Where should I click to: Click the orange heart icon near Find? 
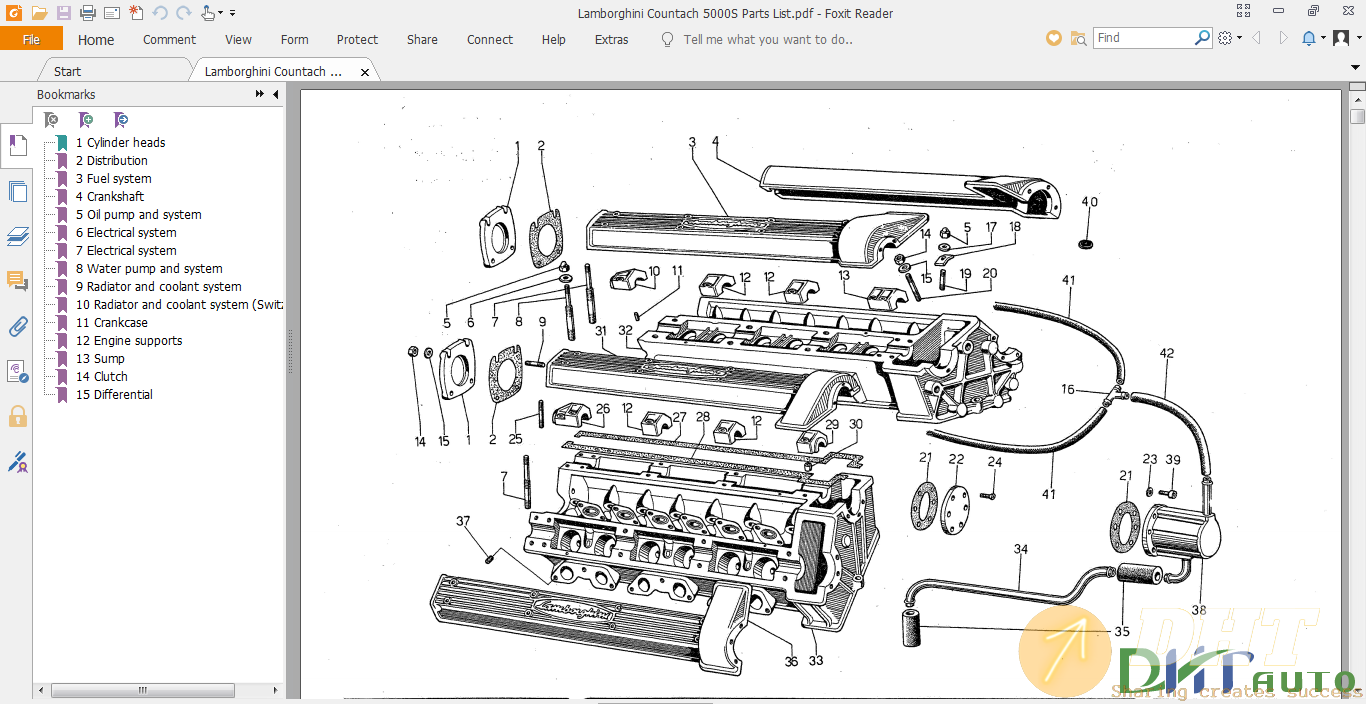click(1053, 38)
